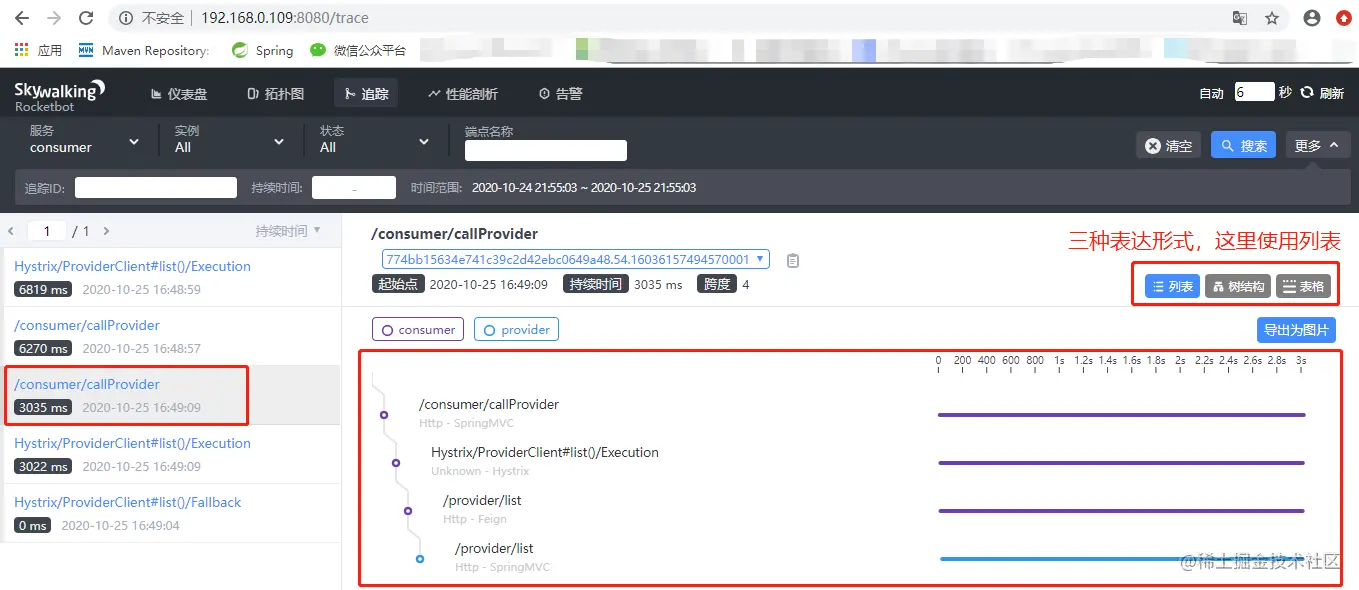The image size is (1359, 590).
Task: Switch to 列表 list view
Action: coord(1172,287)
